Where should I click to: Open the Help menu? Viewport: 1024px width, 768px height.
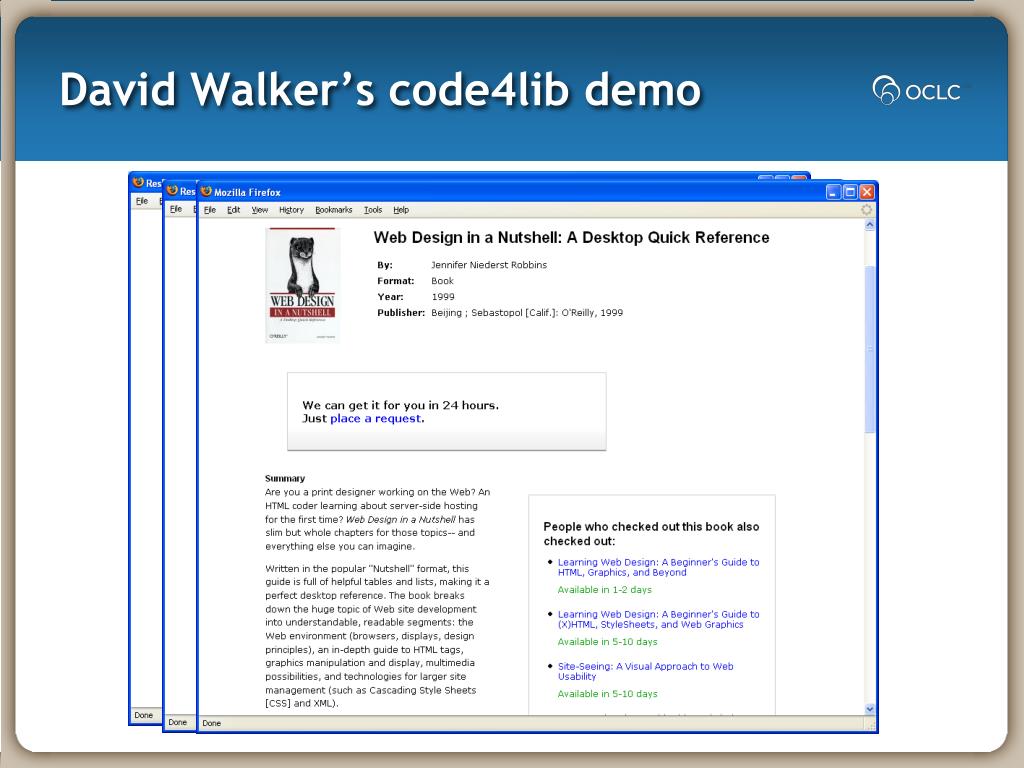click(x=401, y=210)
